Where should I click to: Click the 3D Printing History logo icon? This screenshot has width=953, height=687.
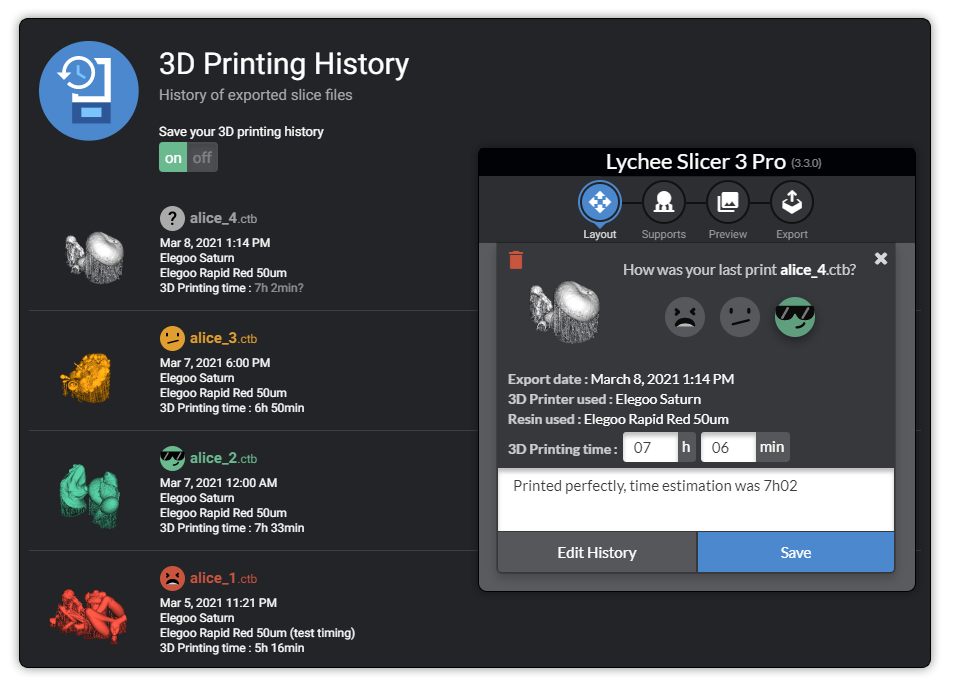(x=89, y=91)
